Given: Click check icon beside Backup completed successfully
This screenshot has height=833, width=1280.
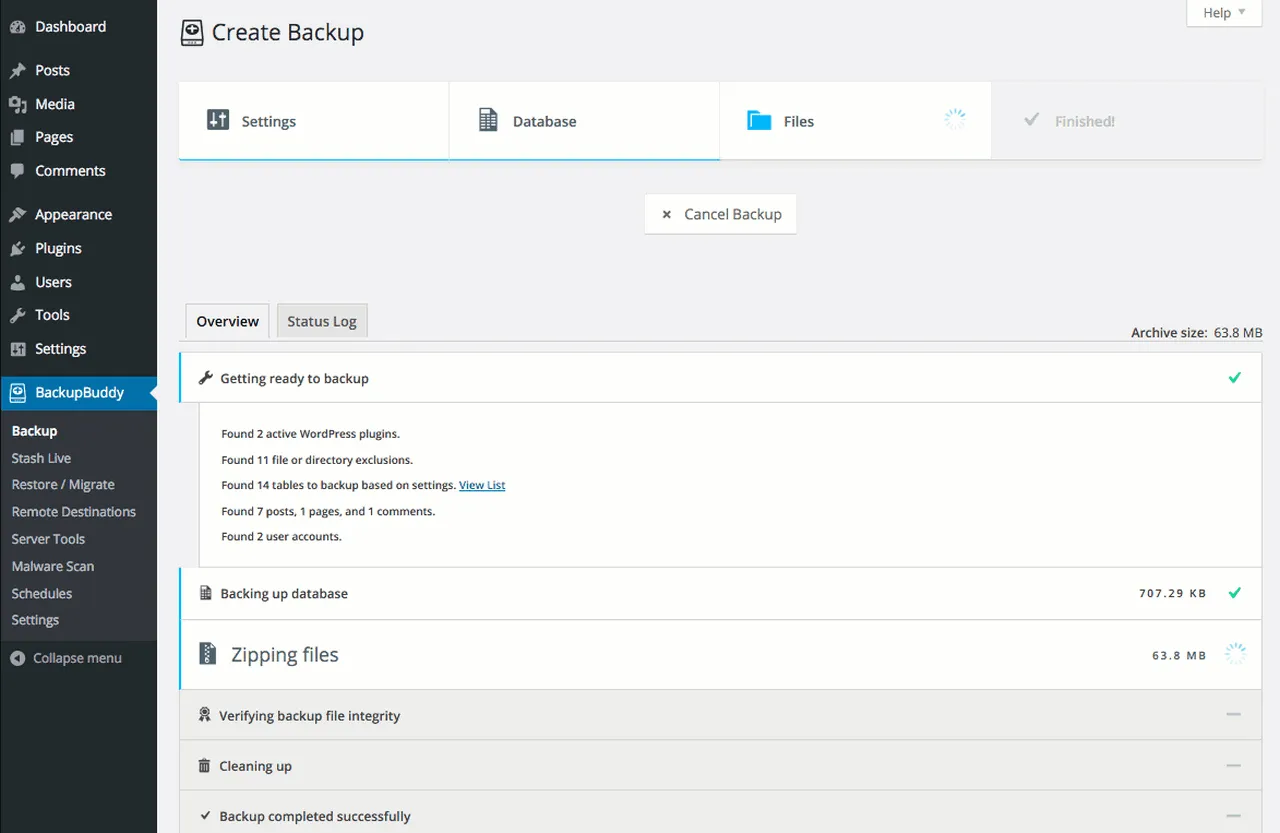Looking at the screenshot, I should [x=206, y=816].
